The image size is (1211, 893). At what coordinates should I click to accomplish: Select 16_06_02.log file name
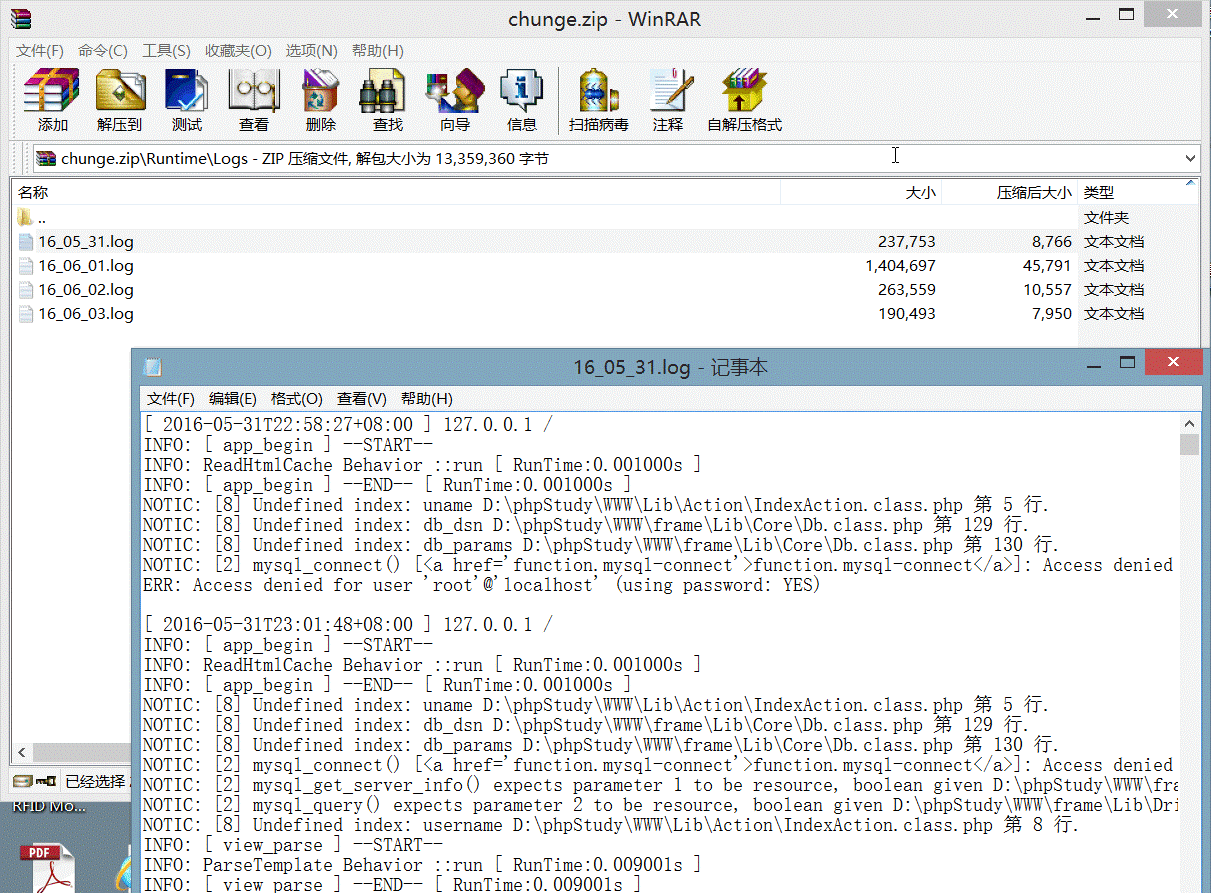tap(86, 289)
